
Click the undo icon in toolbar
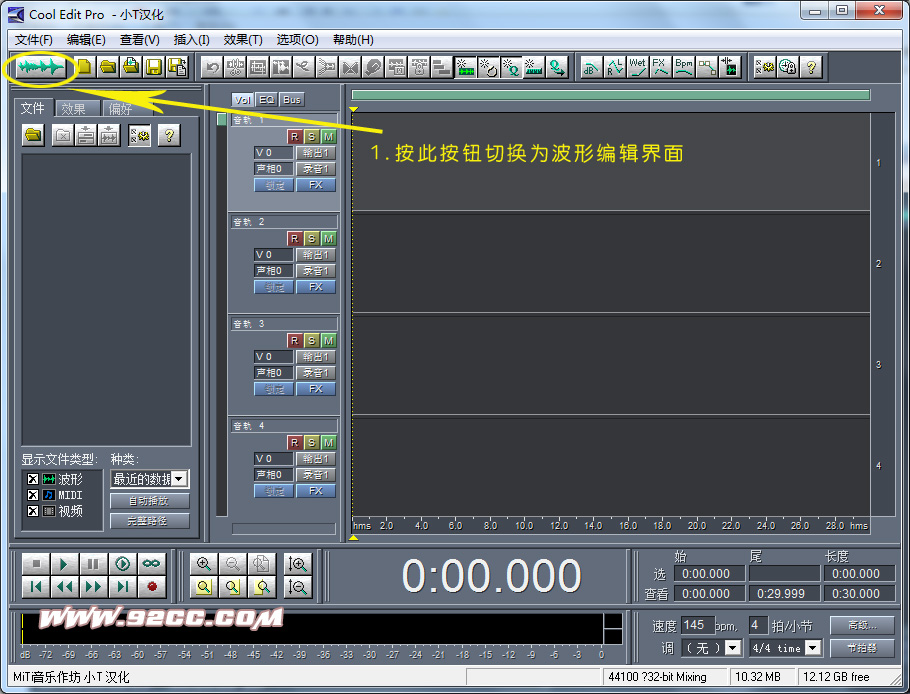pyautogui.click(x=212, y=67)
